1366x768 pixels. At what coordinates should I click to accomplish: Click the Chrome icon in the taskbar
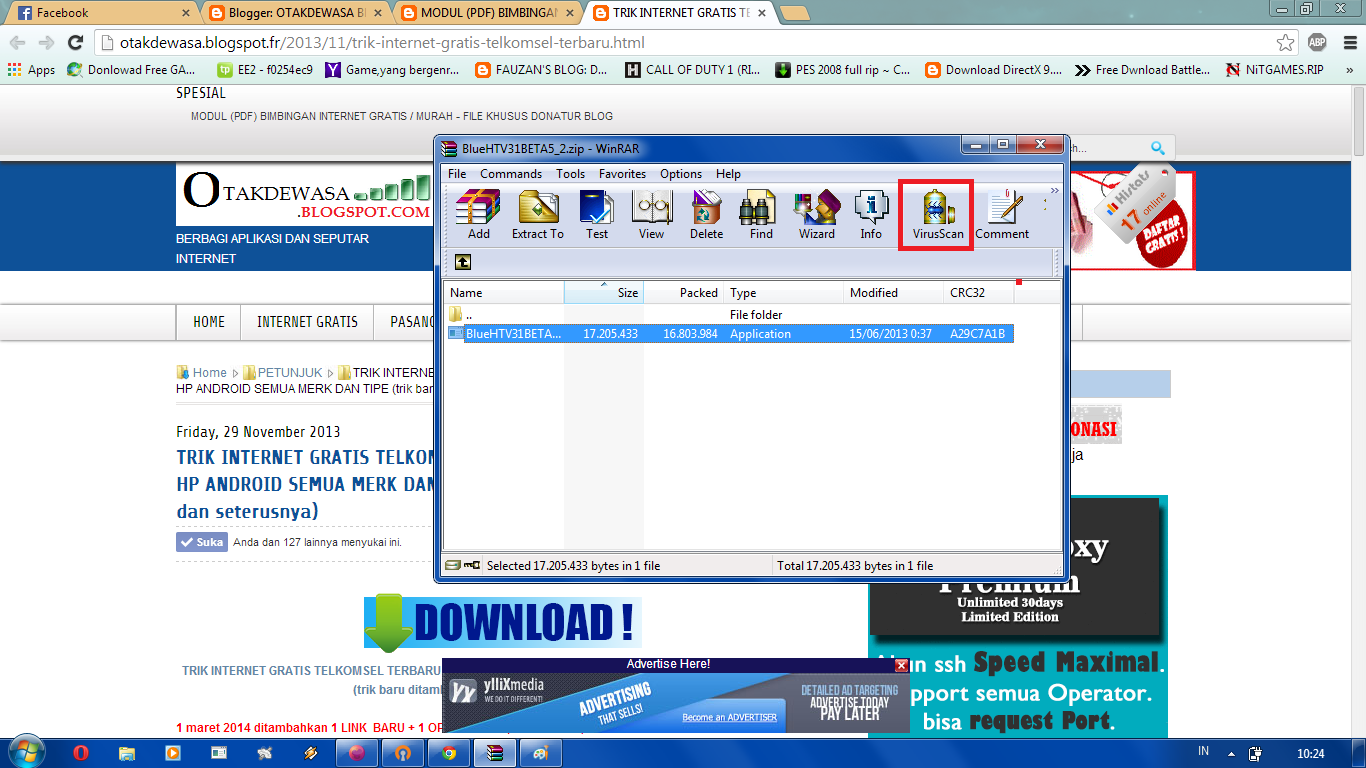(449, 752)
